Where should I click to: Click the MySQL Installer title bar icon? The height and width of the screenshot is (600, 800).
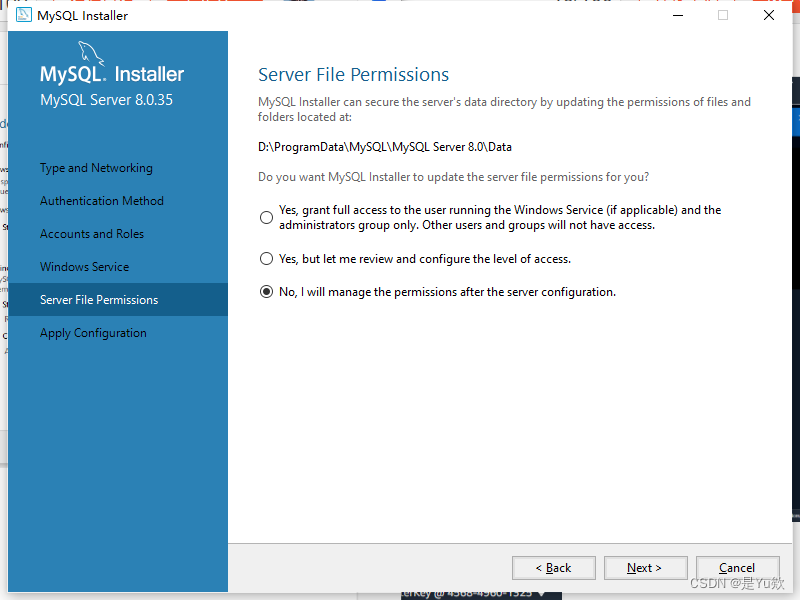click(x=23, y=15)
